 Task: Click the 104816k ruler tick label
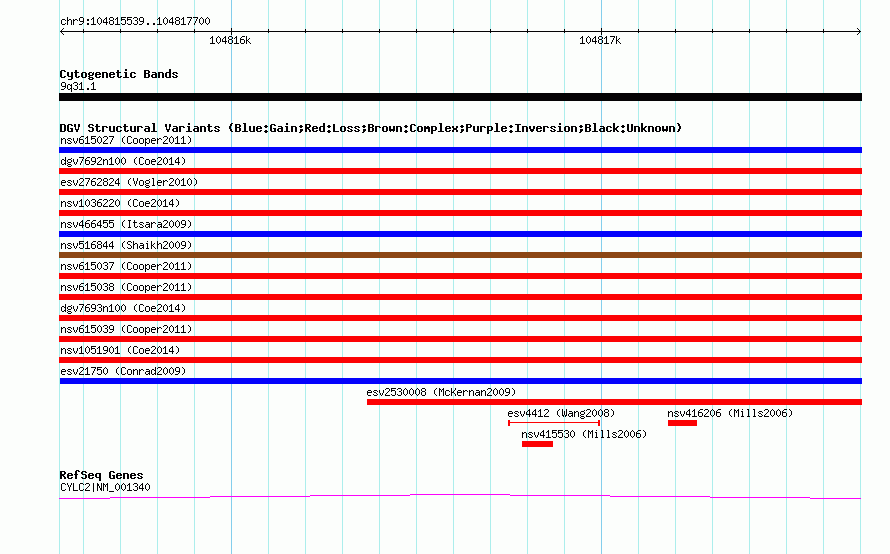coord(230,40)
